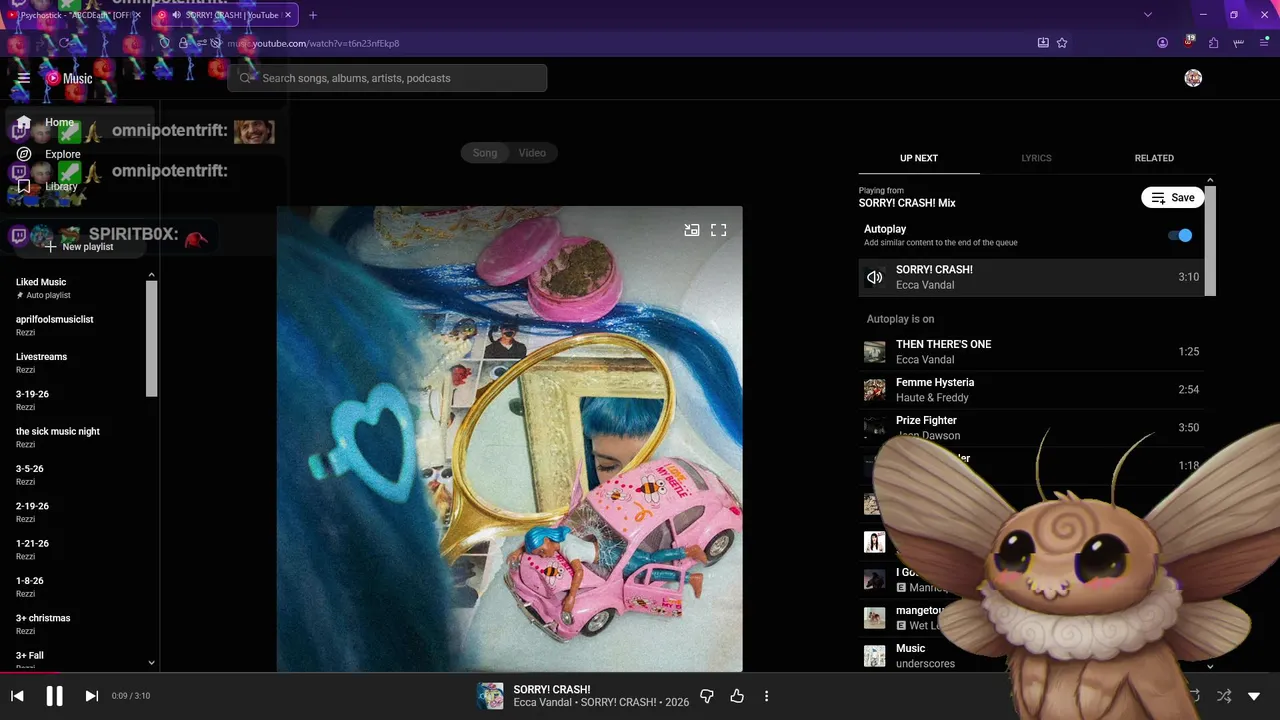
Task: Click the Save queue playlist icon
Action: (x=1157, y=198)
